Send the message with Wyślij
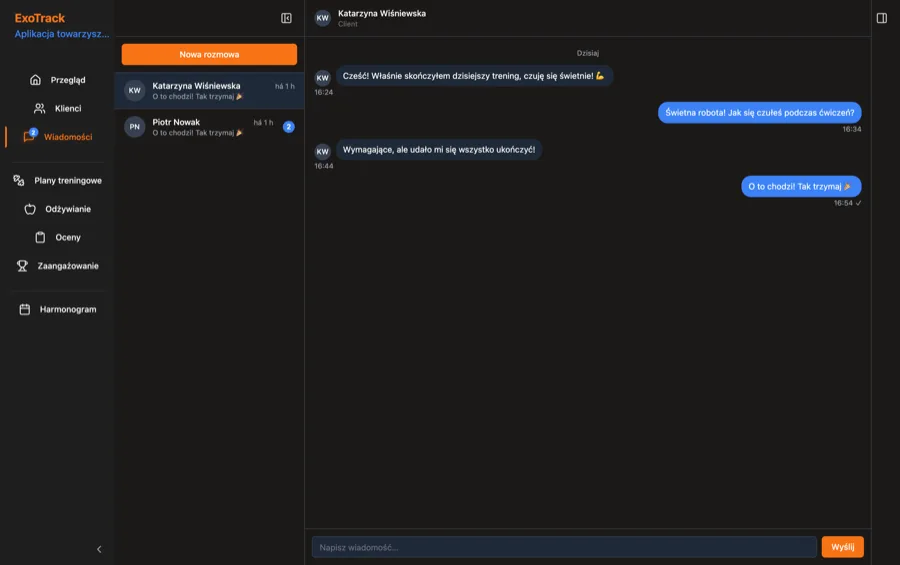 pyautogui.click(x=842, y=547)
